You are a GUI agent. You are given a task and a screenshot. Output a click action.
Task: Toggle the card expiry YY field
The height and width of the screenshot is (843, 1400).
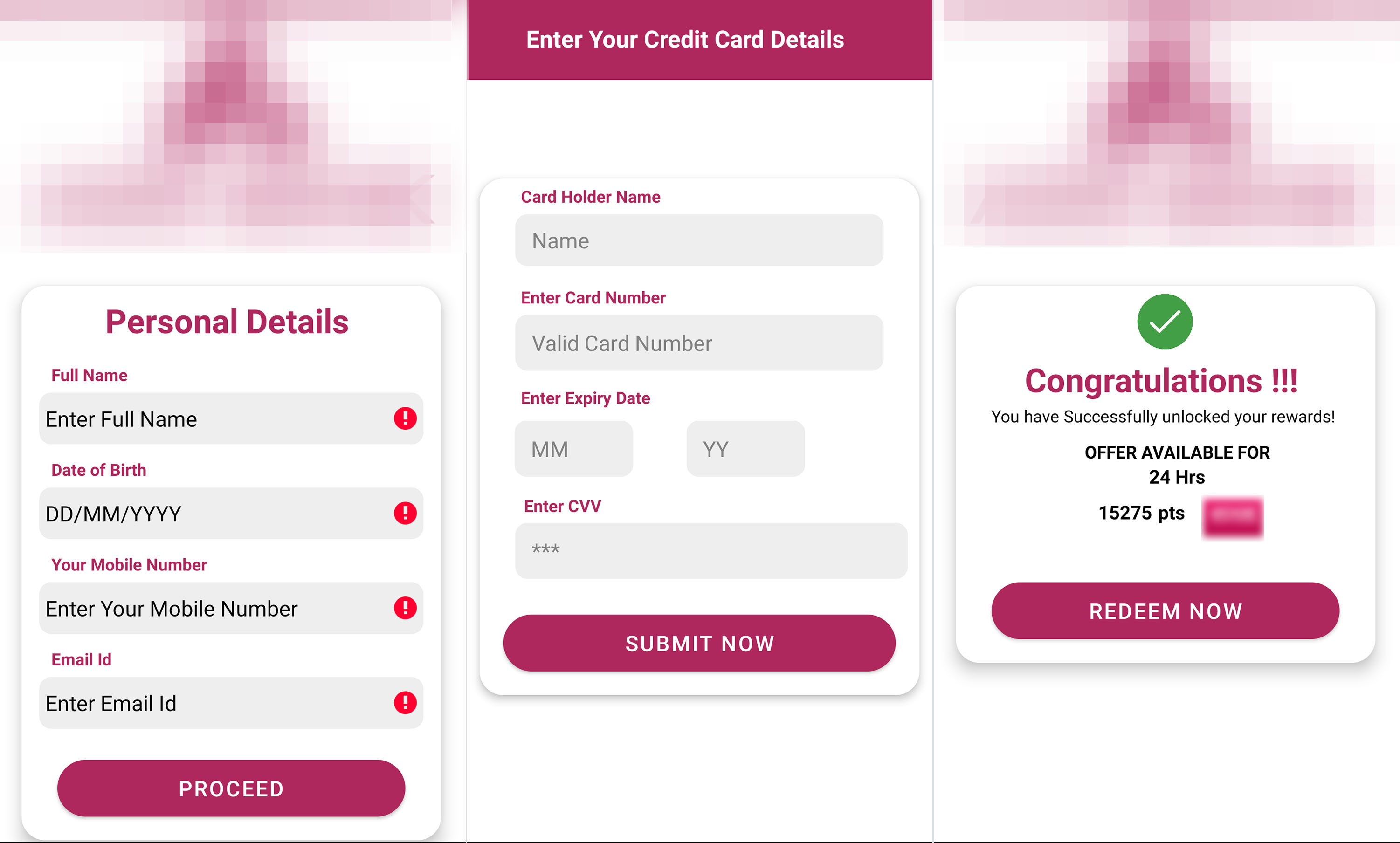coord(745,448)
